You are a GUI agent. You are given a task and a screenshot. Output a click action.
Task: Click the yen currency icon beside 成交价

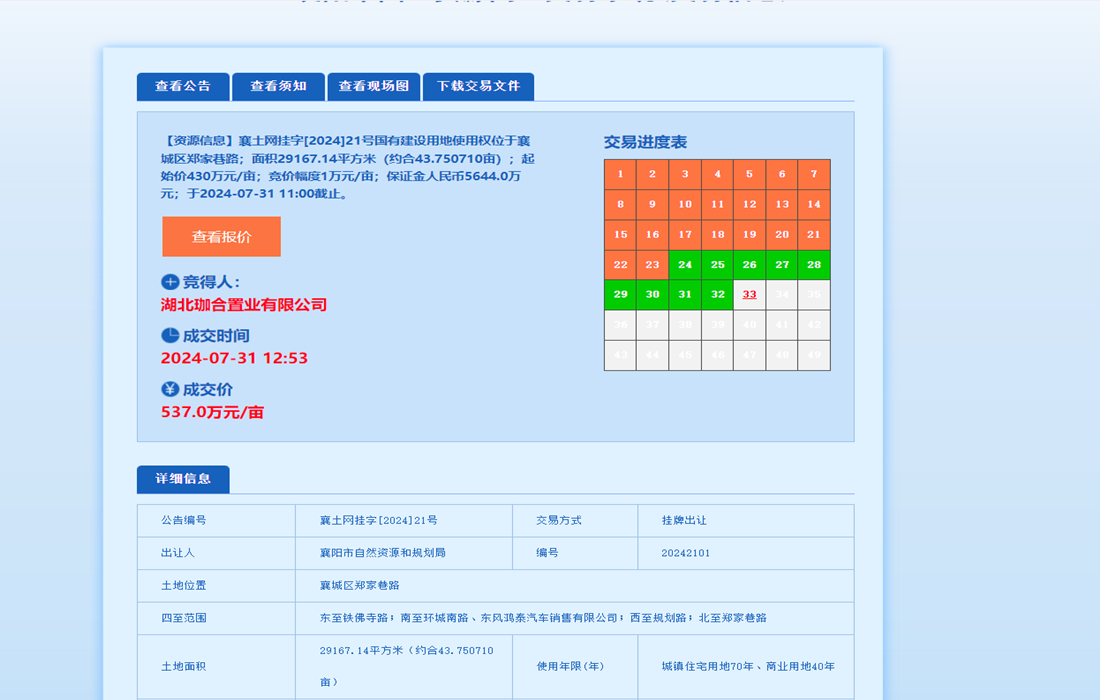pyautogui.click(x=170, y=389)
